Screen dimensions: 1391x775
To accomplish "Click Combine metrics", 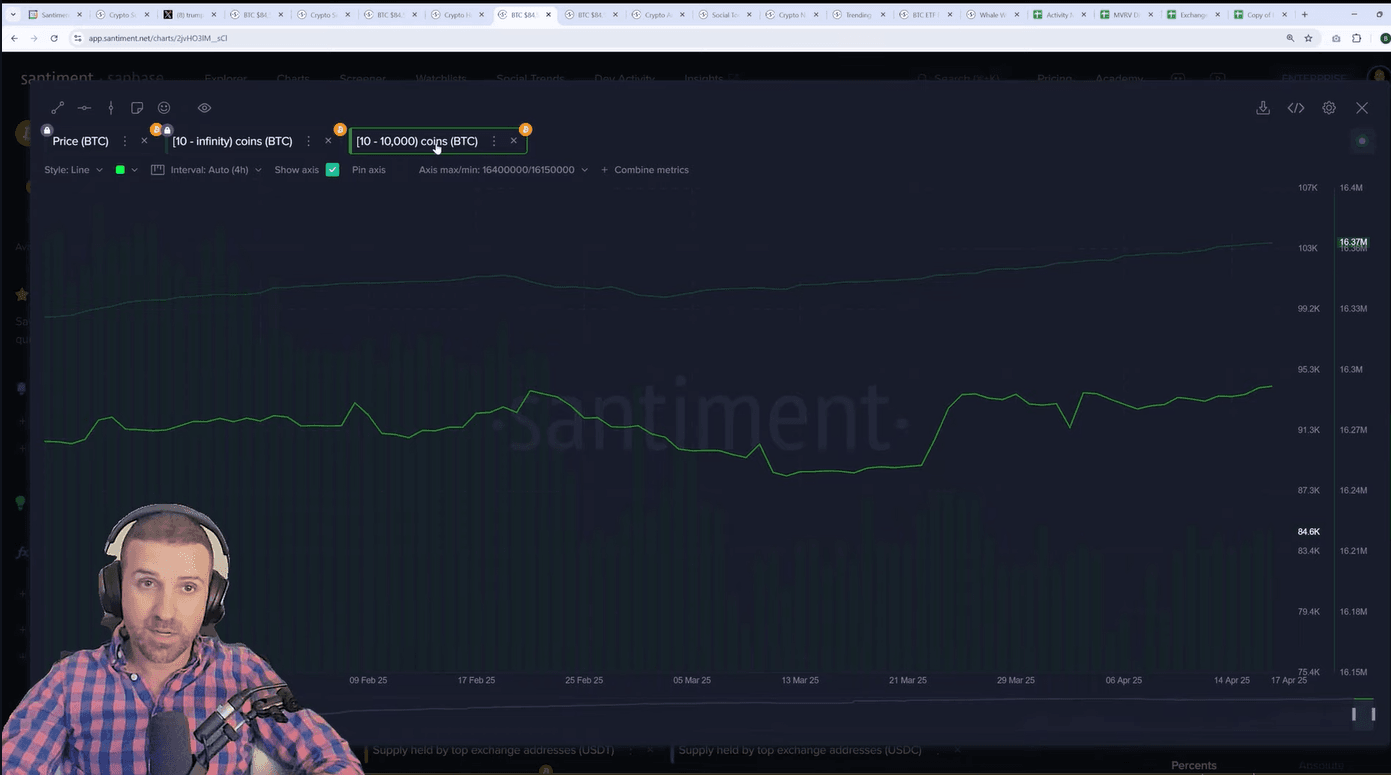I will click(645, 170).
